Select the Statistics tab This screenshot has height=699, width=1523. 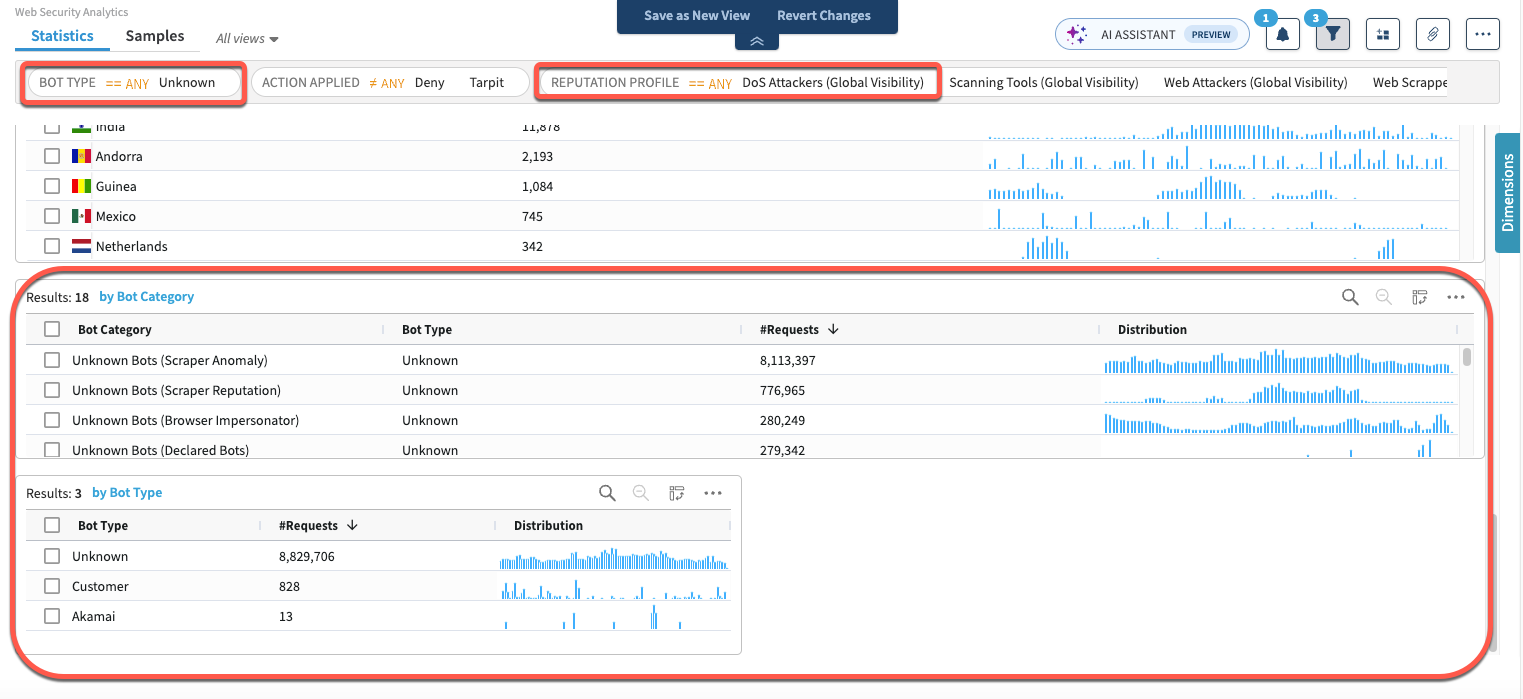(62, 36)
